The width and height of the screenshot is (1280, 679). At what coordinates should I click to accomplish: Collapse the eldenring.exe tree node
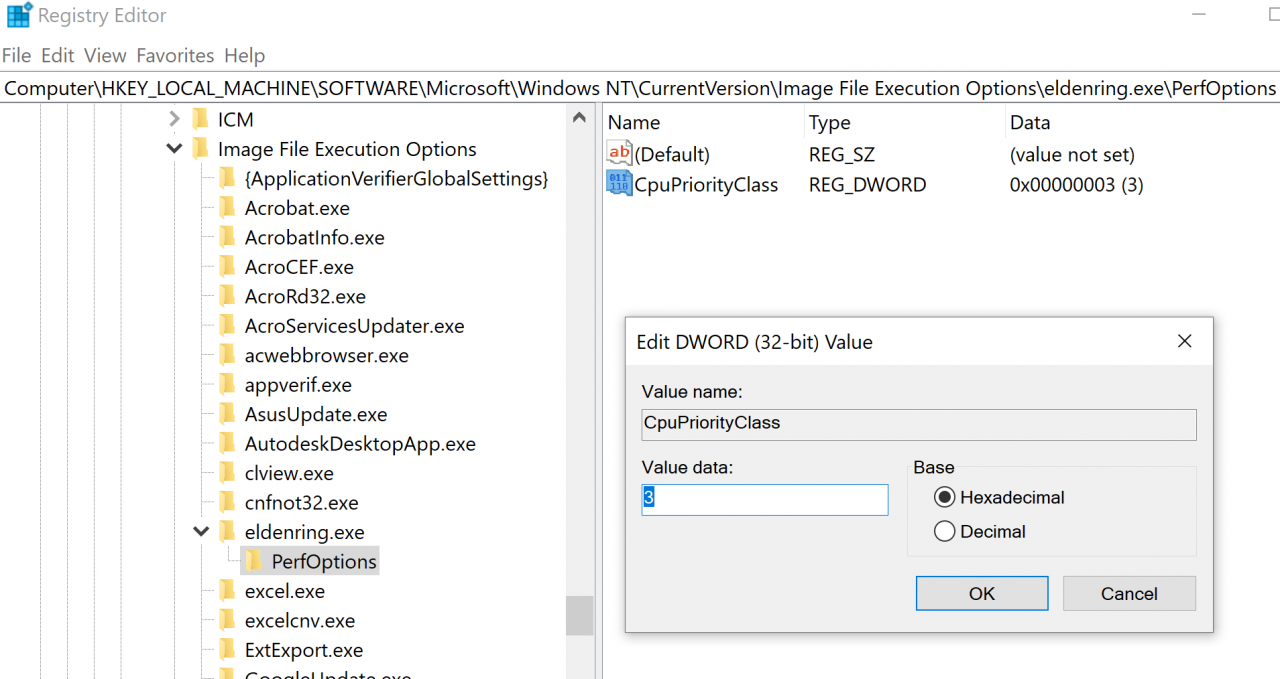tap(201, 532)
